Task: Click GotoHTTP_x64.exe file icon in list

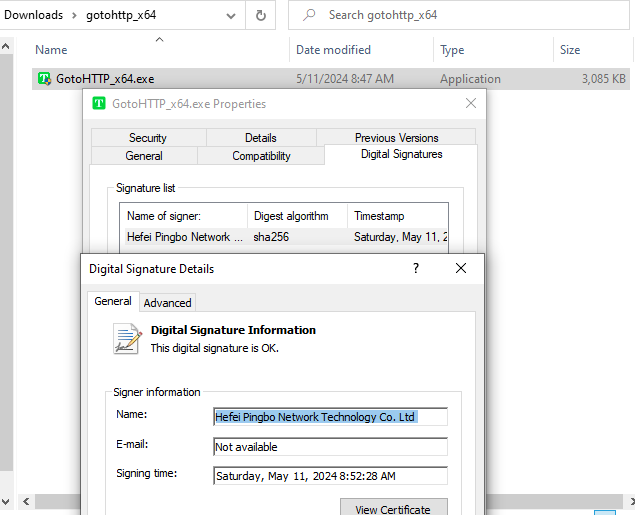Action: (x=44, y=79)
